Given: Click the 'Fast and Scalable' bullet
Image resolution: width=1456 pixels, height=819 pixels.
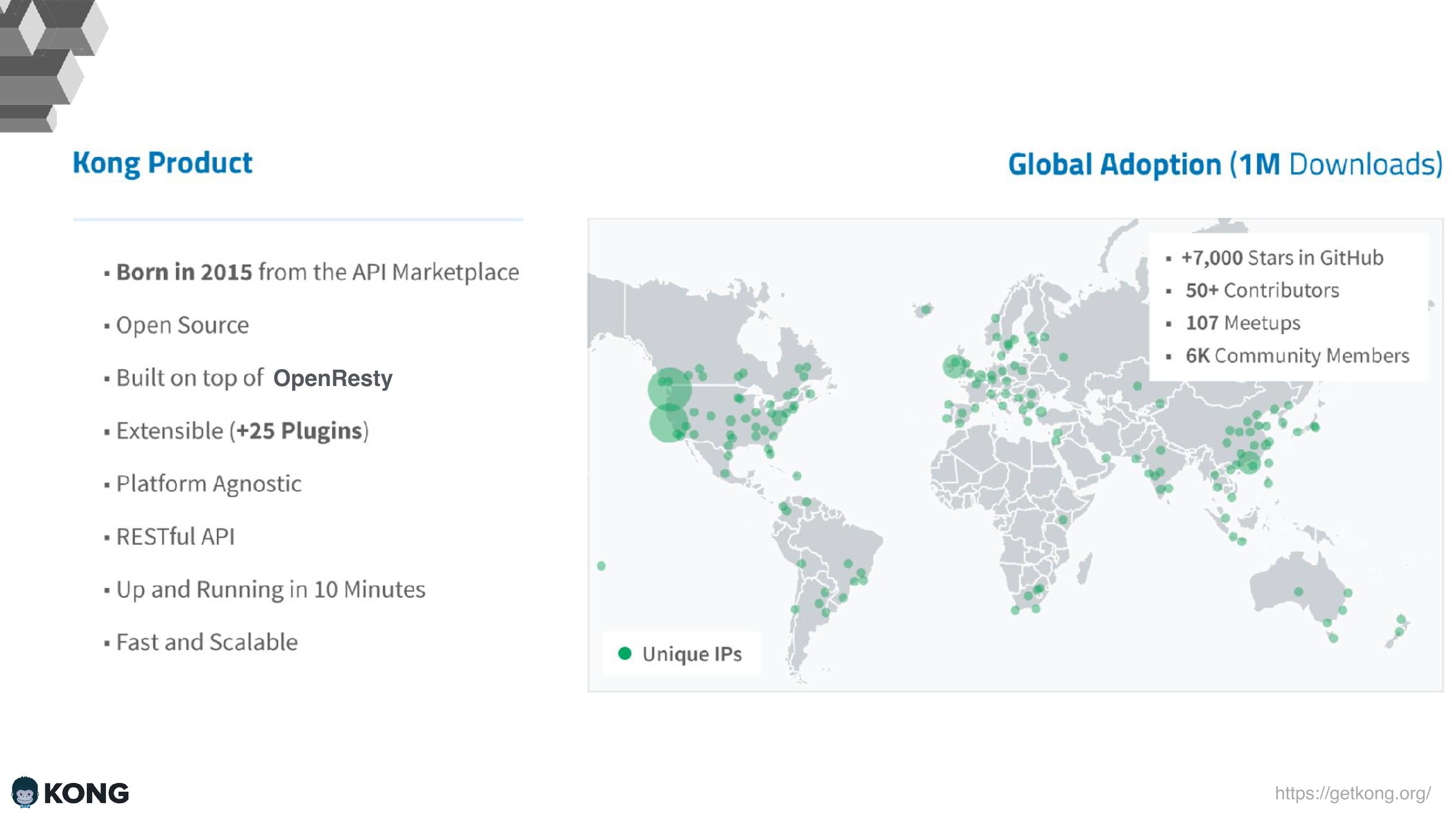Looking at the screenshot, I should 207,642.
